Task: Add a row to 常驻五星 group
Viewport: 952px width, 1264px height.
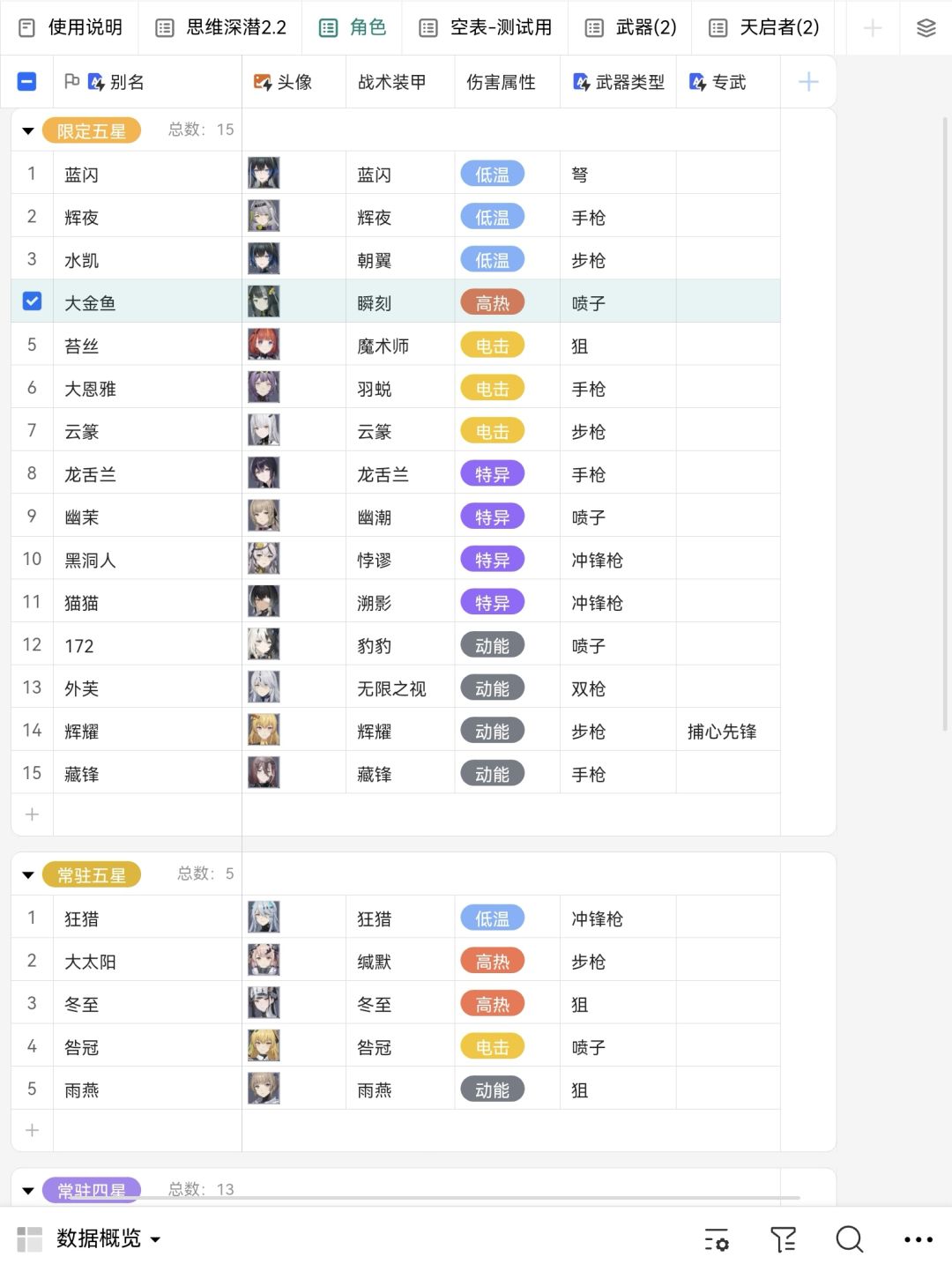Action: (32, 1130)
